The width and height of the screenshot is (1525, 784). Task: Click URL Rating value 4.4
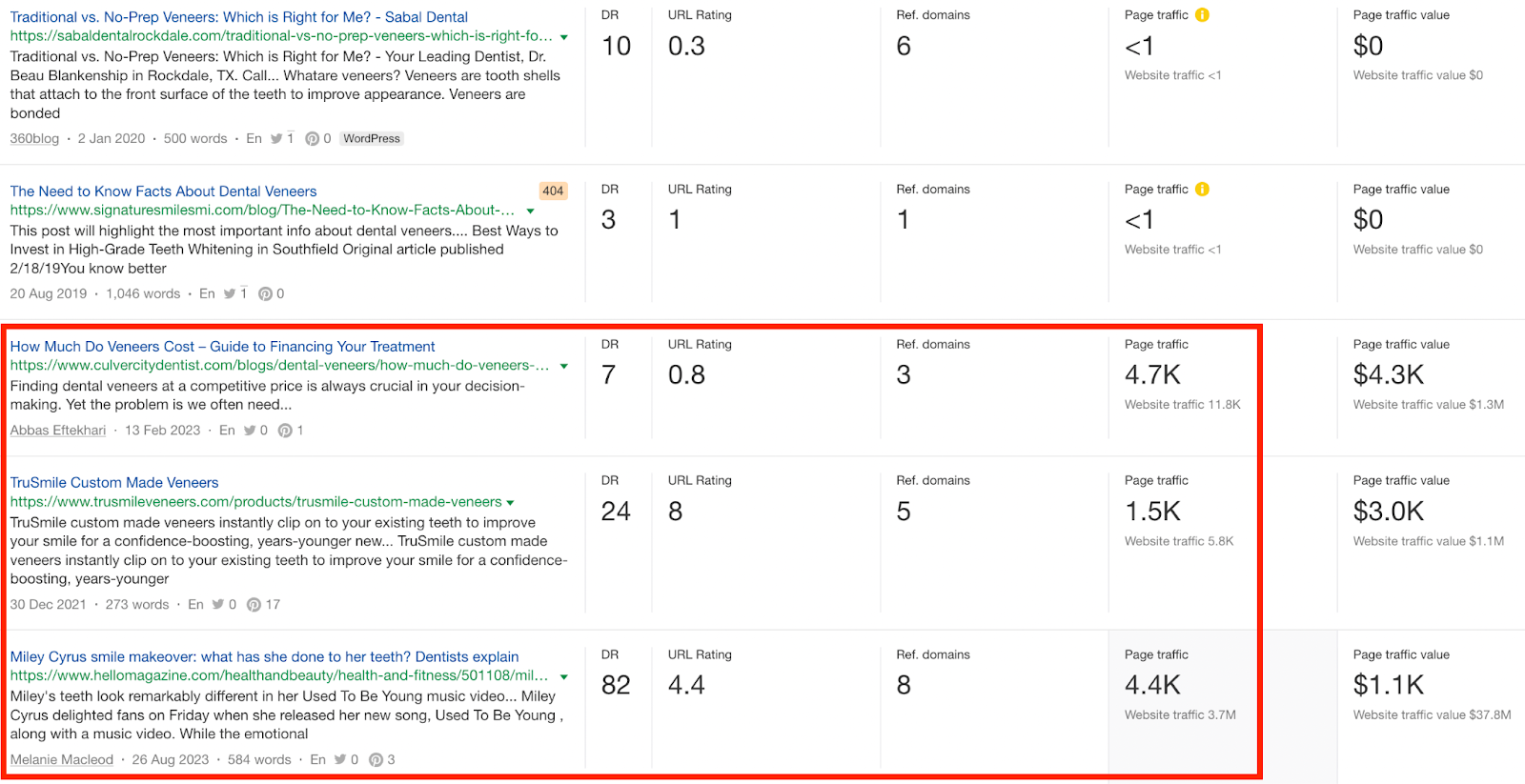tap(686, 685)
